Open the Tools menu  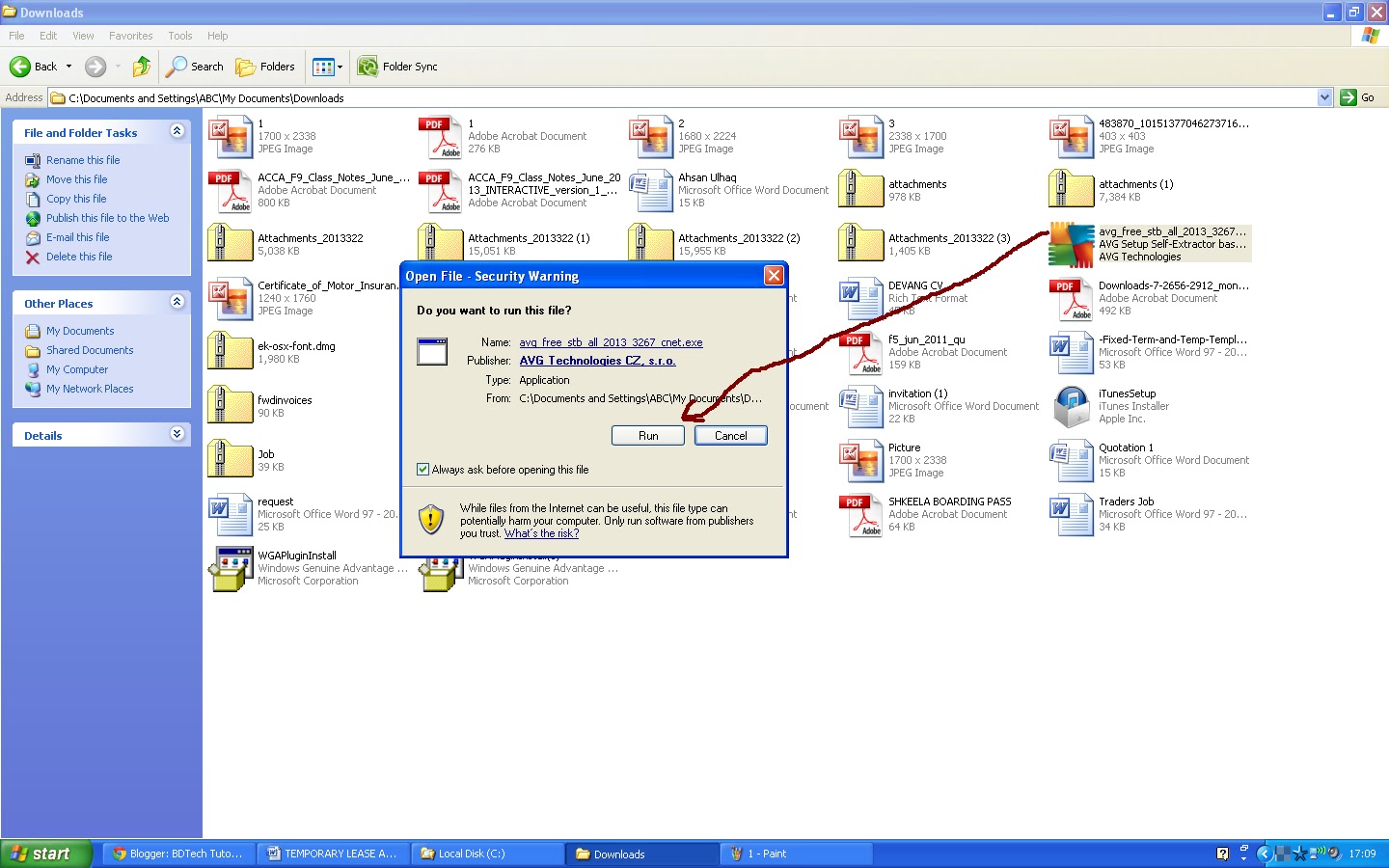[180, 36]
